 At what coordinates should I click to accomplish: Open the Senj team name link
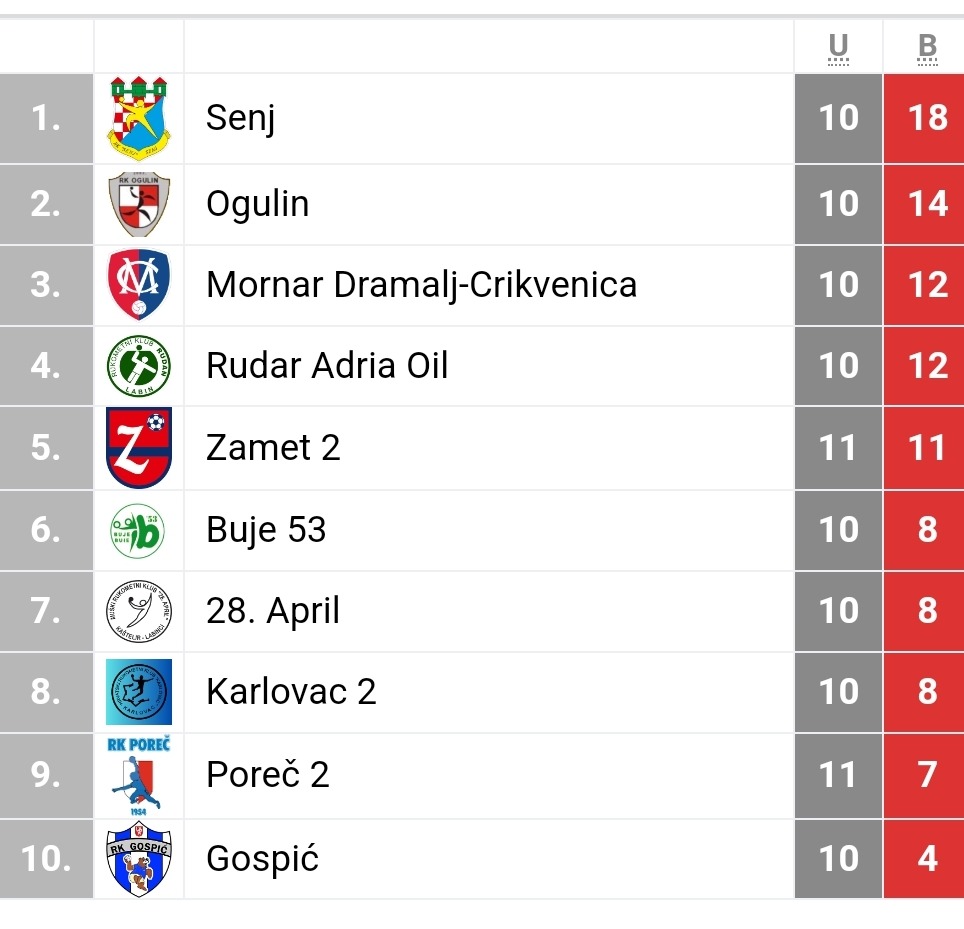[x=240, y=118]
